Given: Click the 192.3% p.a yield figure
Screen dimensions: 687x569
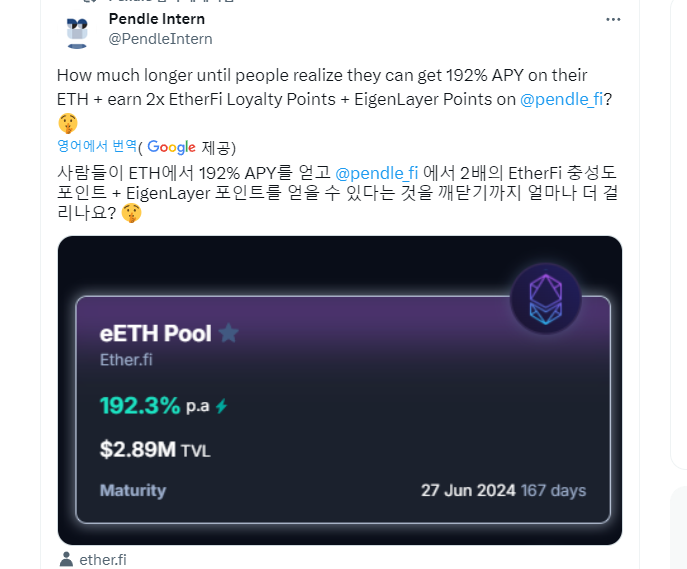Looking at the screenshot, I should click(155, 406).
